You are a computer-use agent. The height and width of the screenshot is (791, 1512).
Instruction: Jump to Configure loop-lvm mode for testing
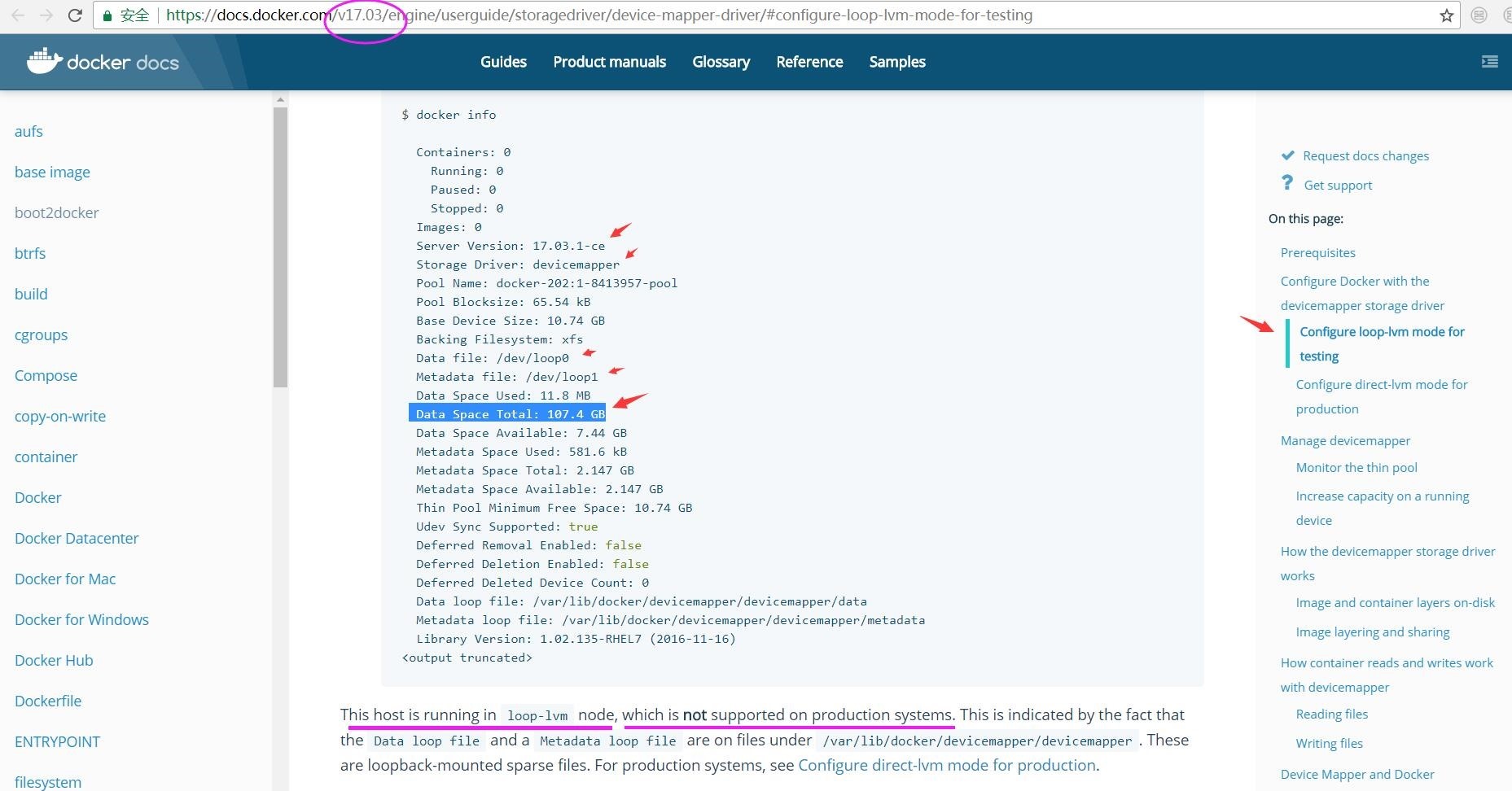pyautogui.click(x=1382, y=343)
